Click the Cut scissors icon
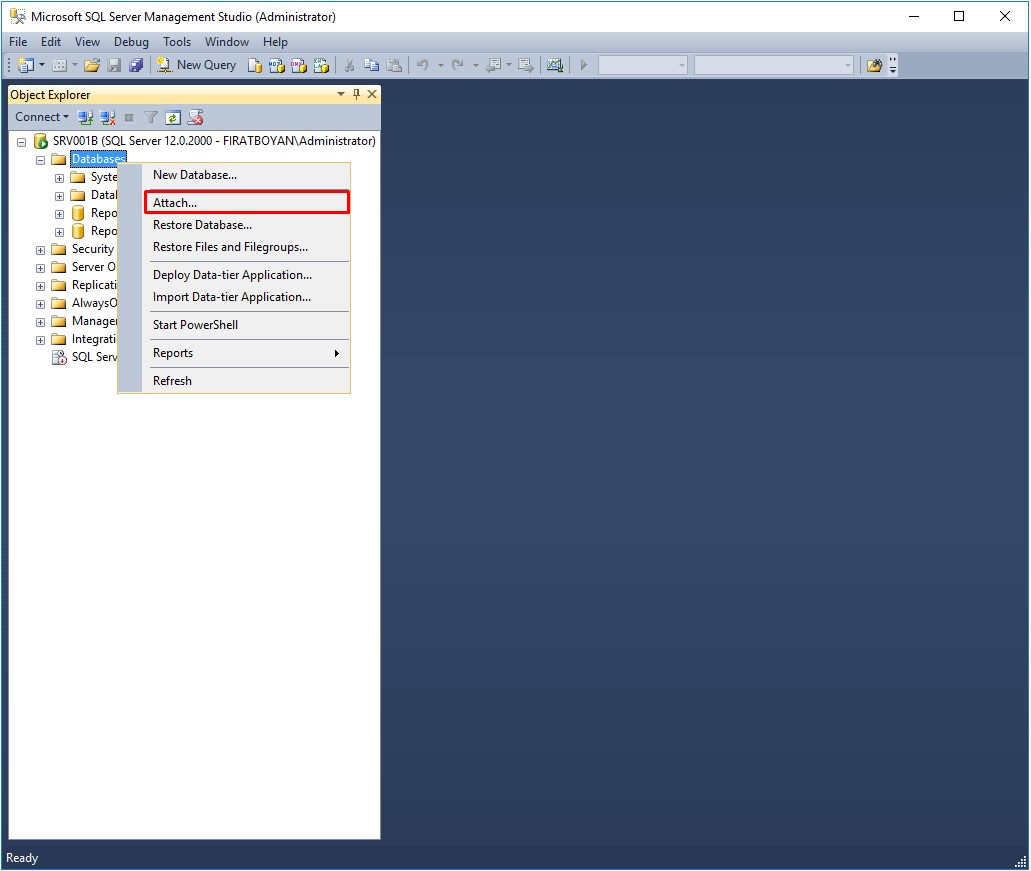Screen dimensions: 1031x871 [x=349, y=65]
